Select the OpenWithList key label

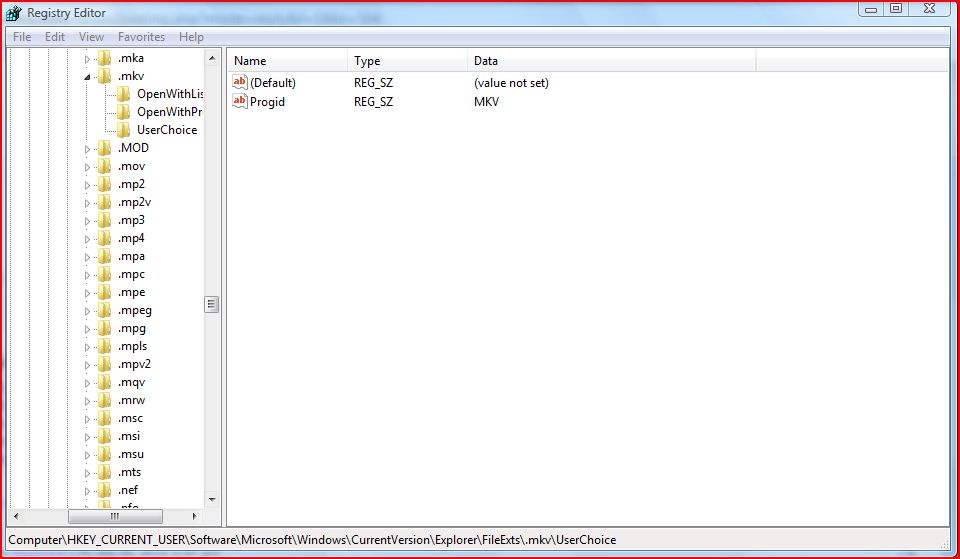pos(170,94)
